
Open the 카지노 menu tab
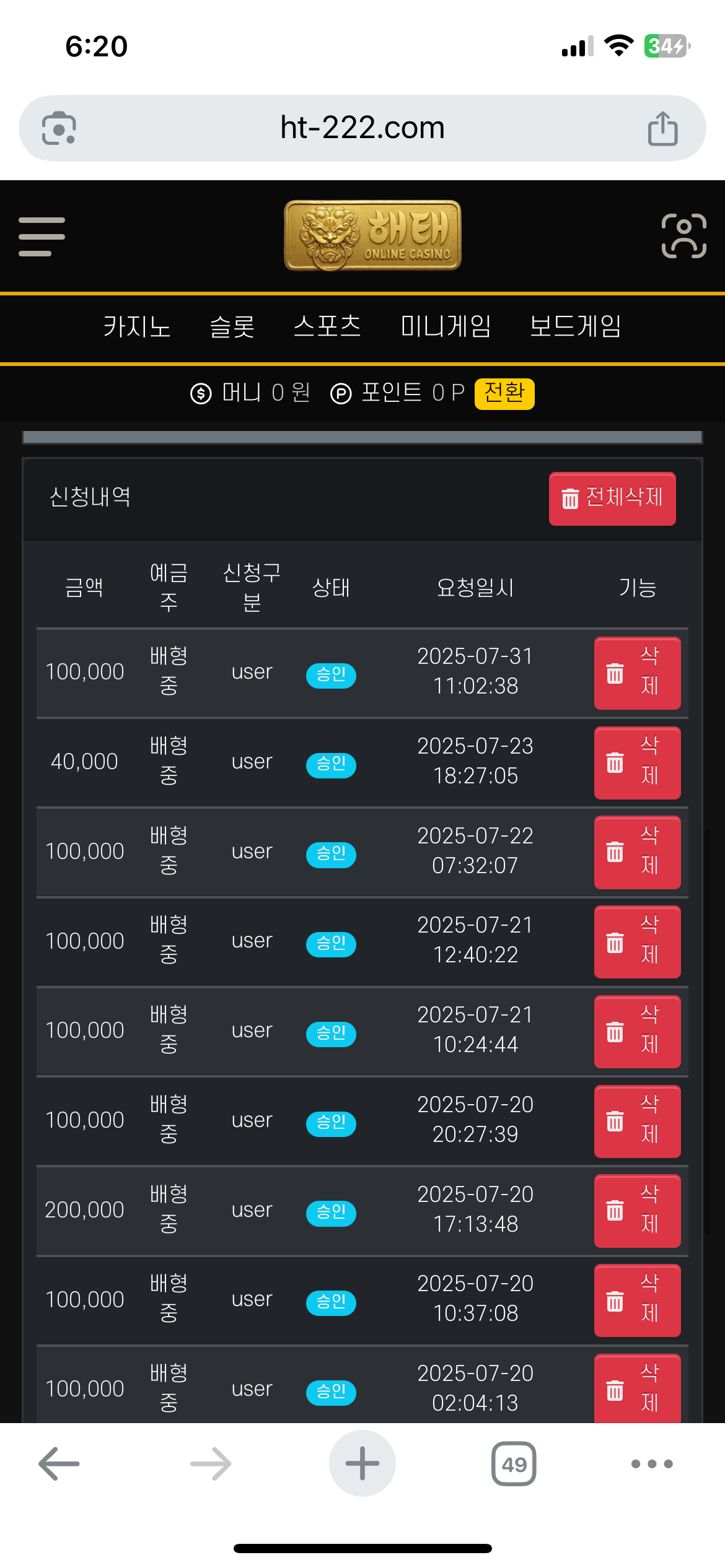pyautogui.click(x=137, y=326)
